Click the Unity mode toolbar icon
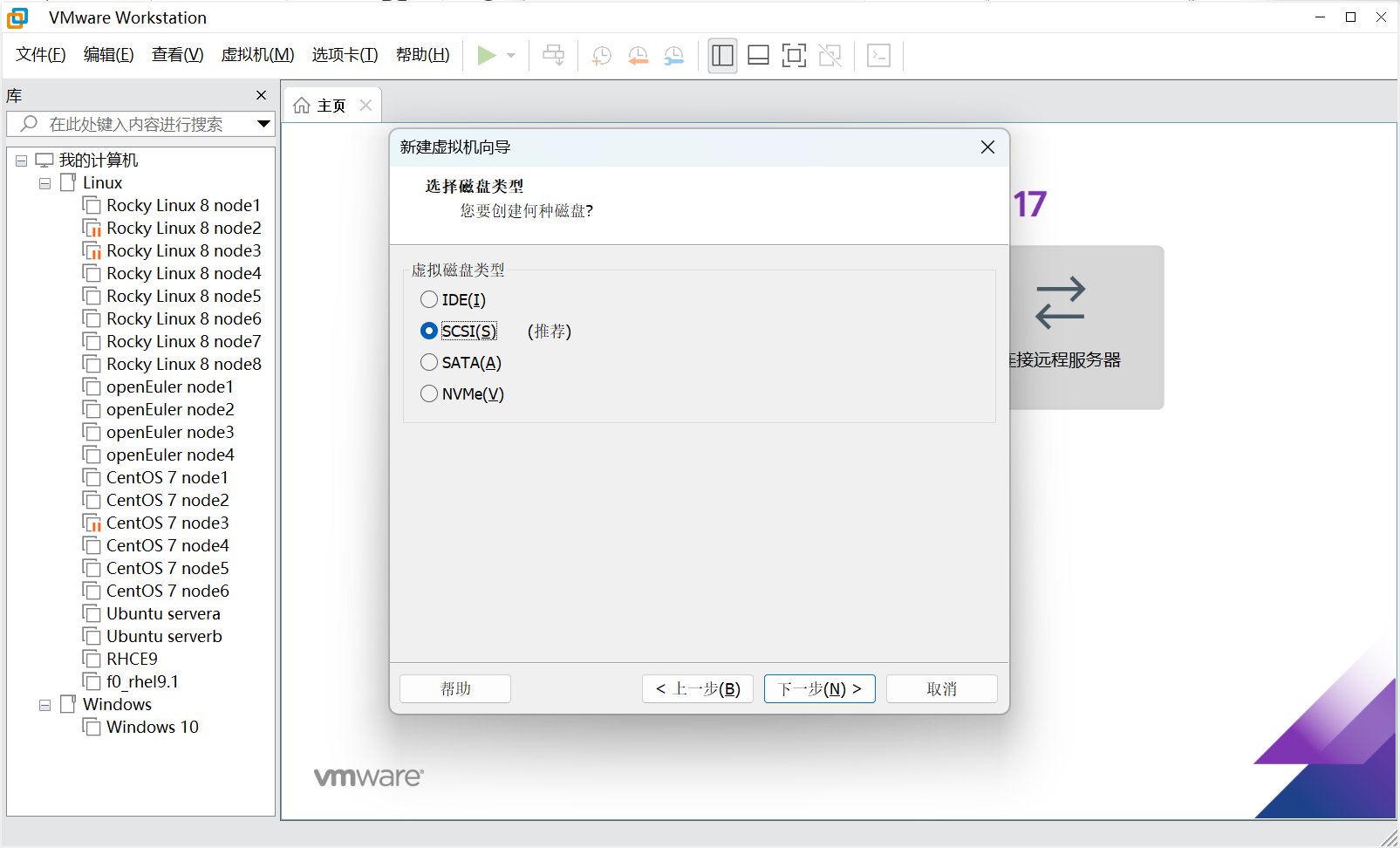Viewport: 1400px width, 848px height. click(x=830, y=56)
